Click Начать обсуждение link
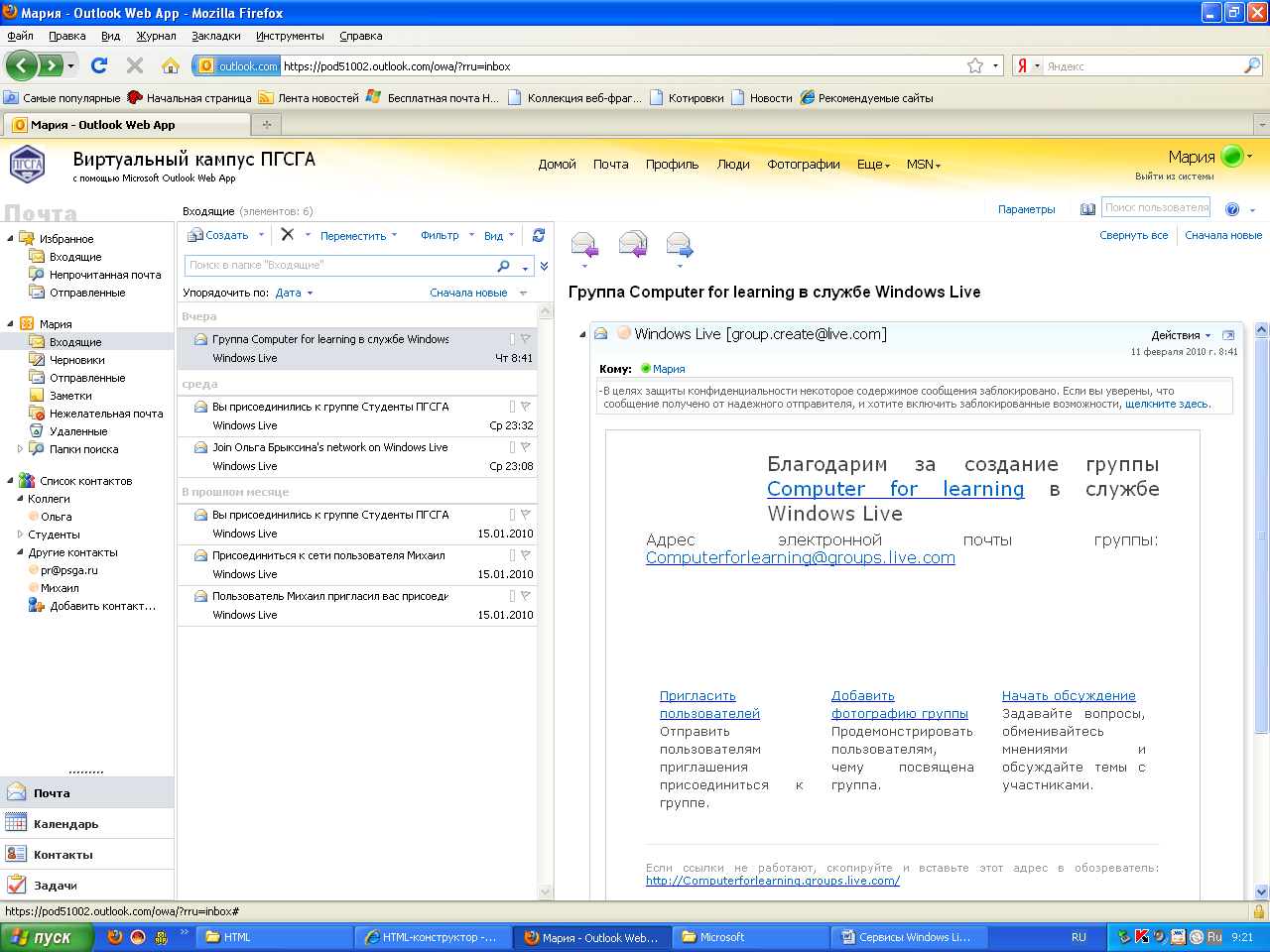 (1069, 696)
